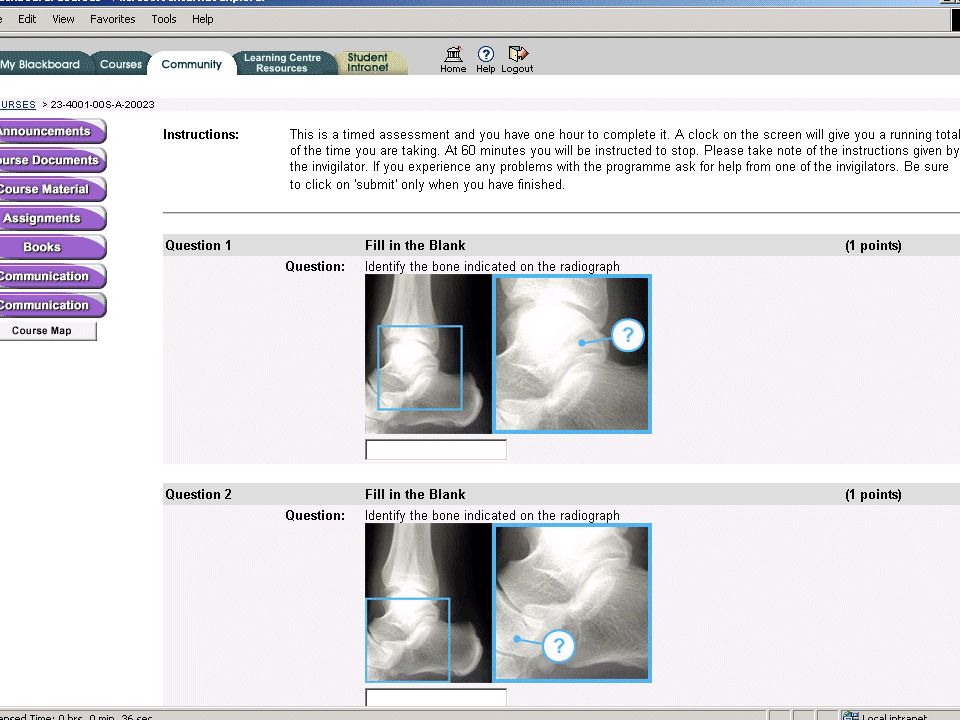The image size is (960, 720).
Task: Open Help via question mark icon
Action: point(486,54)
